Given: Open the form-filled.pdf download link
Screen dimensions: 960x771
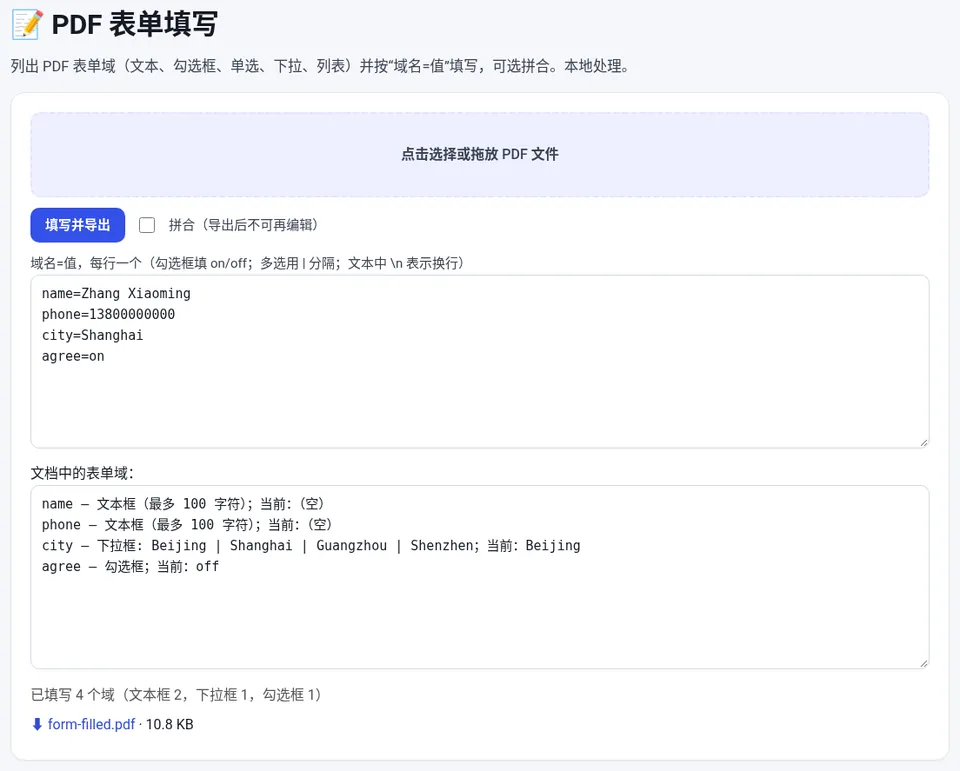Looking at the screenshot, I should 91,724.
